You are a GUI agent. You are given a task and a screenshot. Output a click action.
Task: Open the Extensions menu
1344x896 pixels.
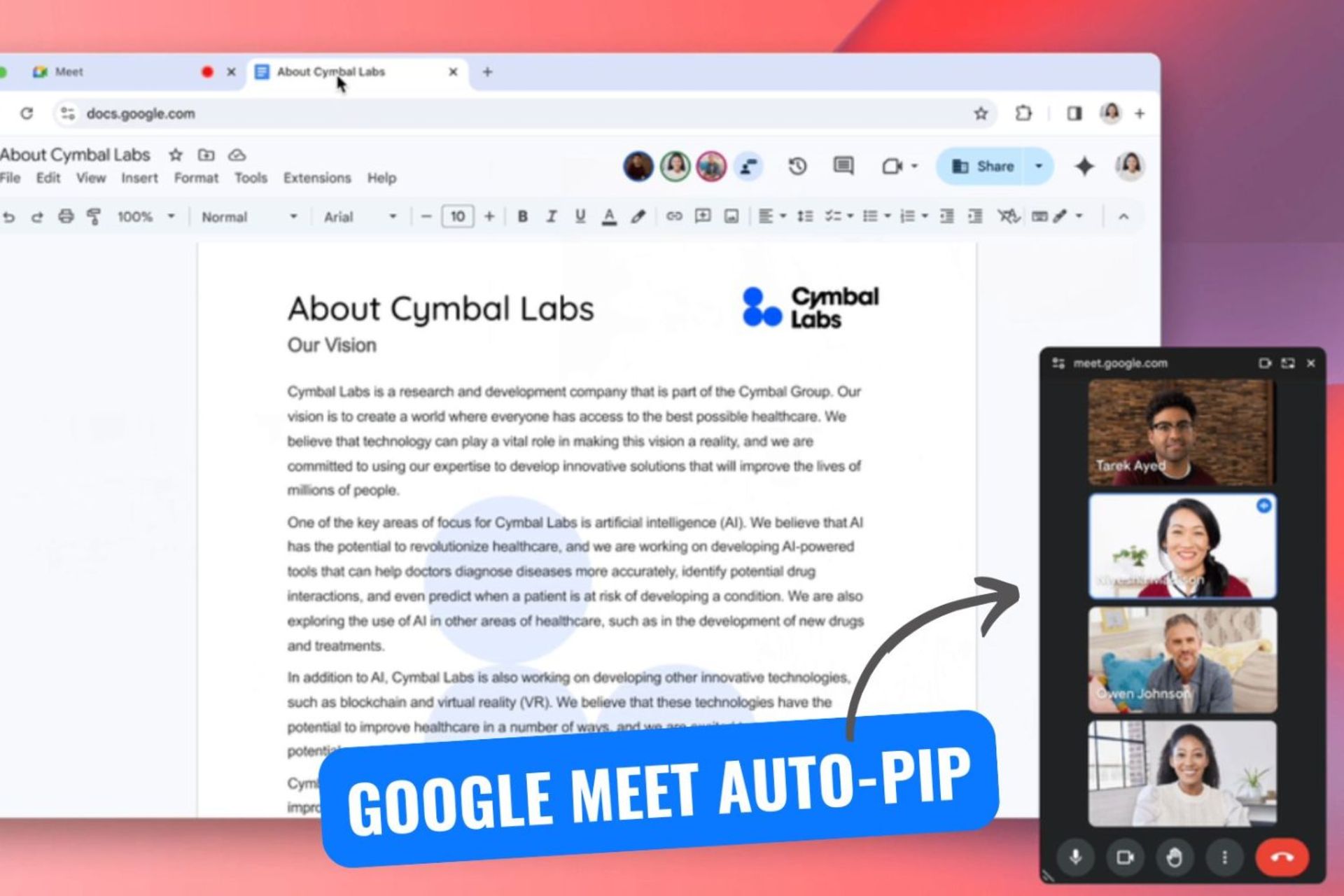coord(317,178)
